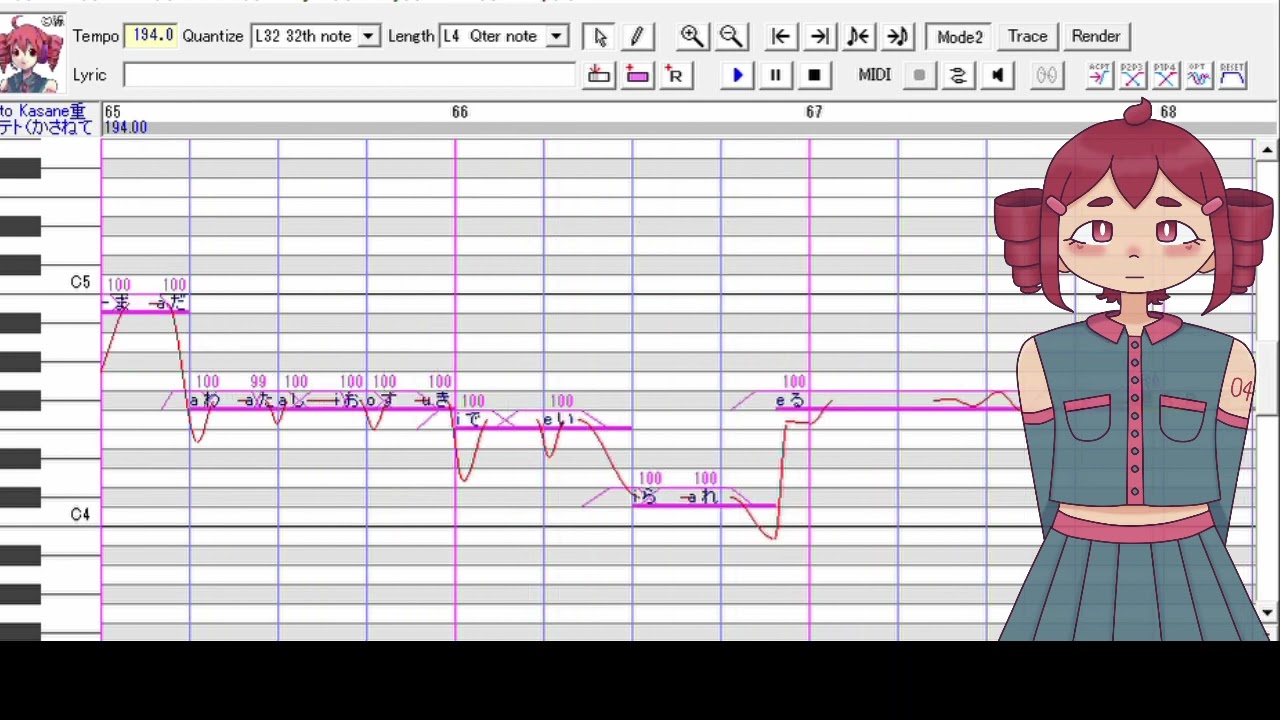Click the greyed MIDI record button
Viewport: 1280px width, 720px height.
(x=919, y=75)
